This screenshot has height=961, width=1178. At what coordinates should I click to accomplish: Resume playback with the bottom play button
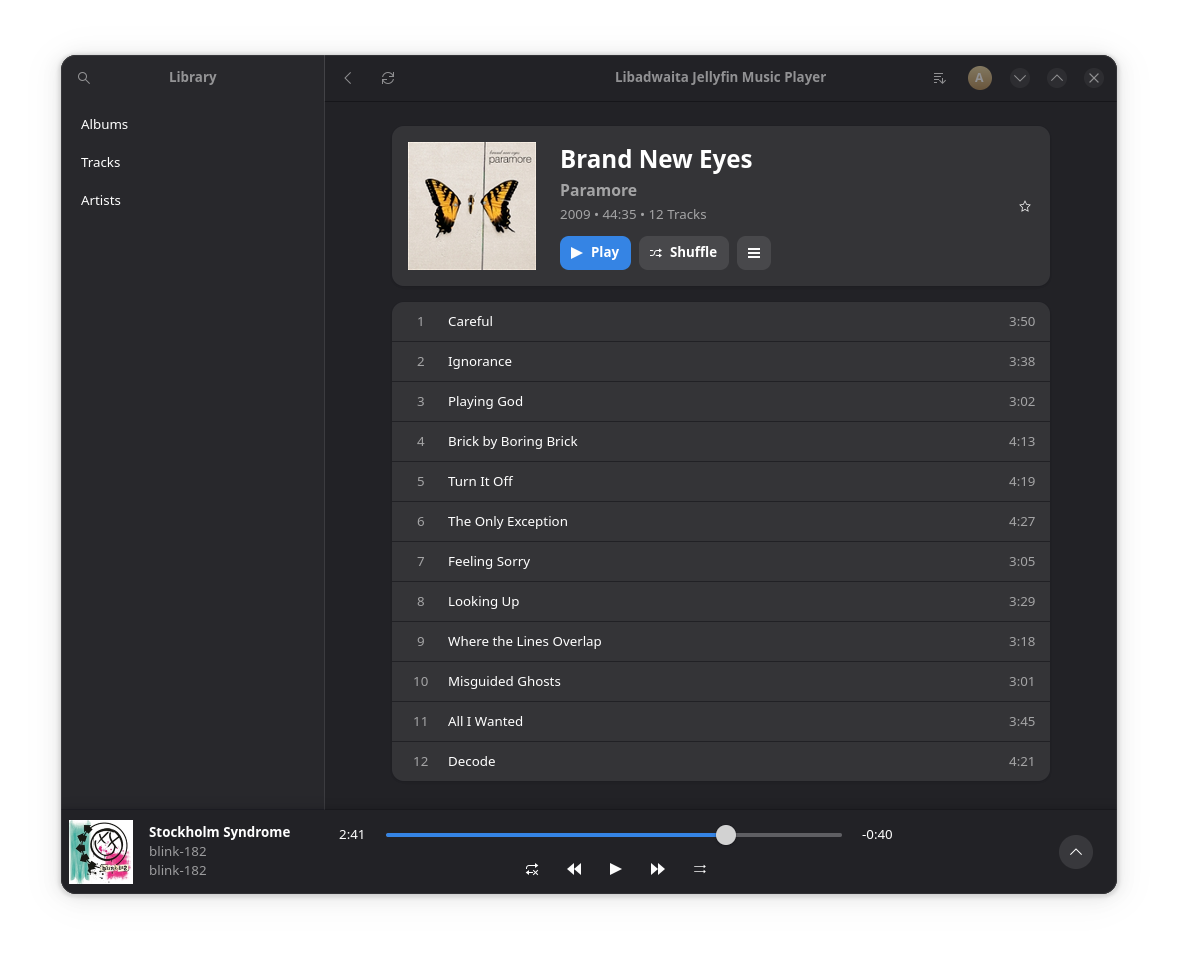click(x=615, y=869)
